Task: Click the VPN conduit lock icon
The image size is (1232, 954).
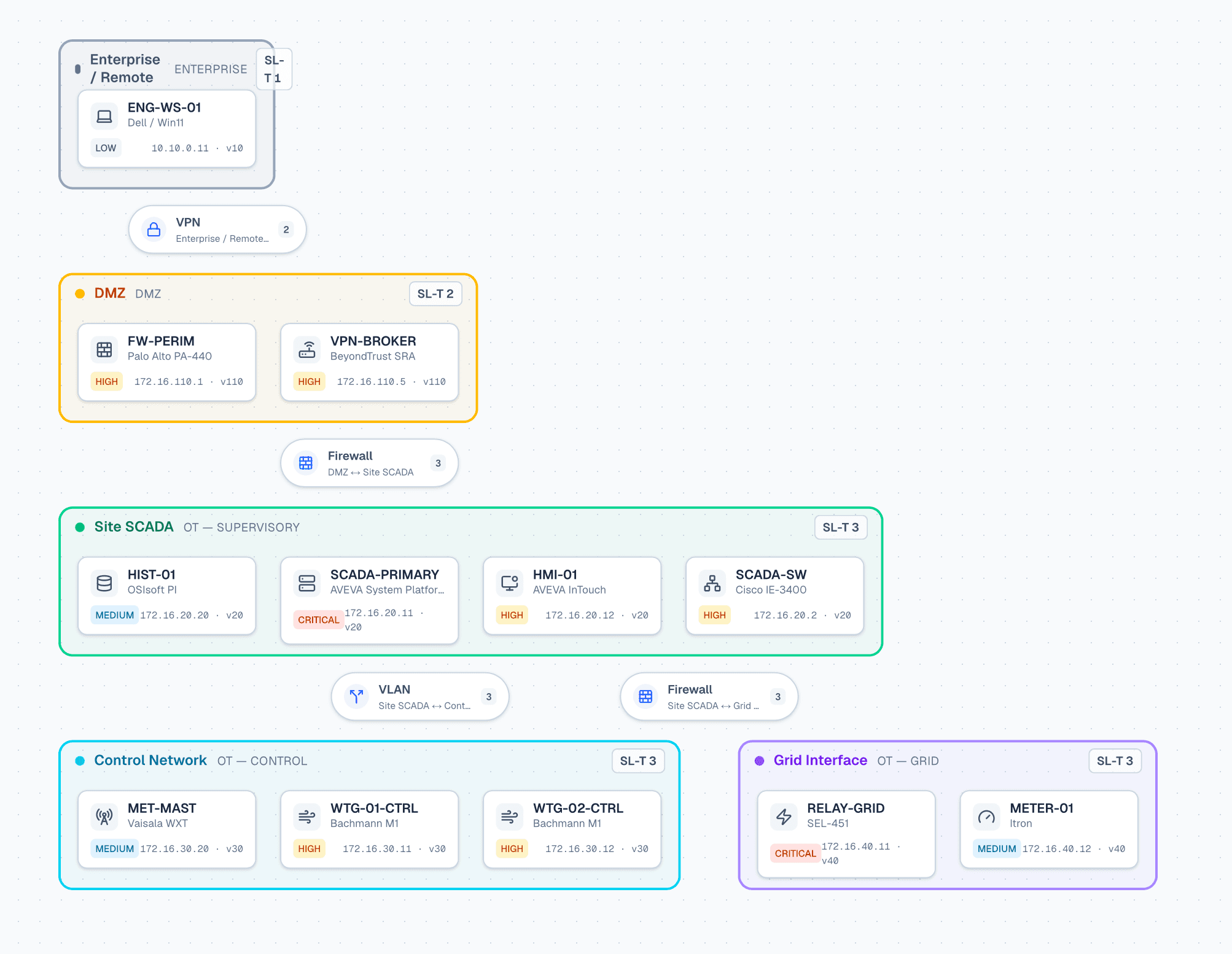Action: click(x=154, y=230)
